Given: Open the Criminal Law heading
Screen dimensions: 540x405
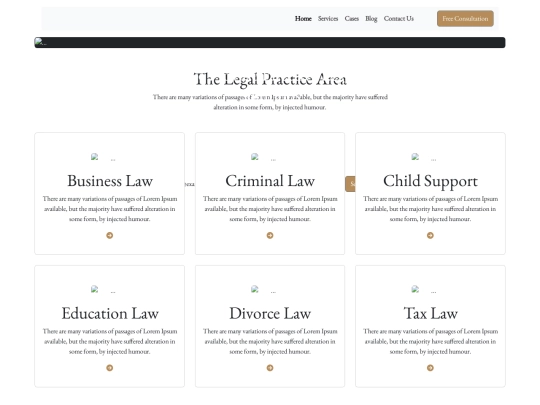Looking at the screenshot, I should 270,181.
